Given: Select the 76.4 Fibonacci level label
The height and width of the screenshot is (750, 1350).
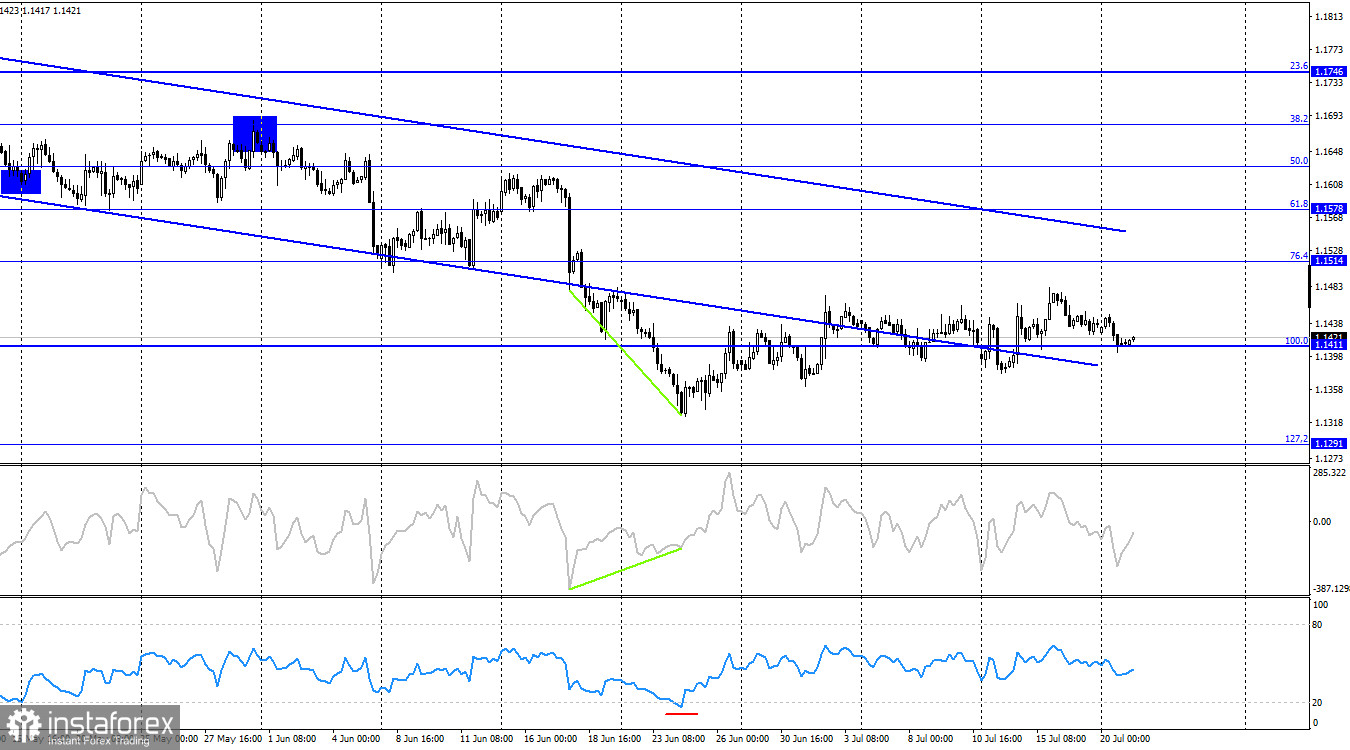Looking at the screenshot, I should (1298, 256).
